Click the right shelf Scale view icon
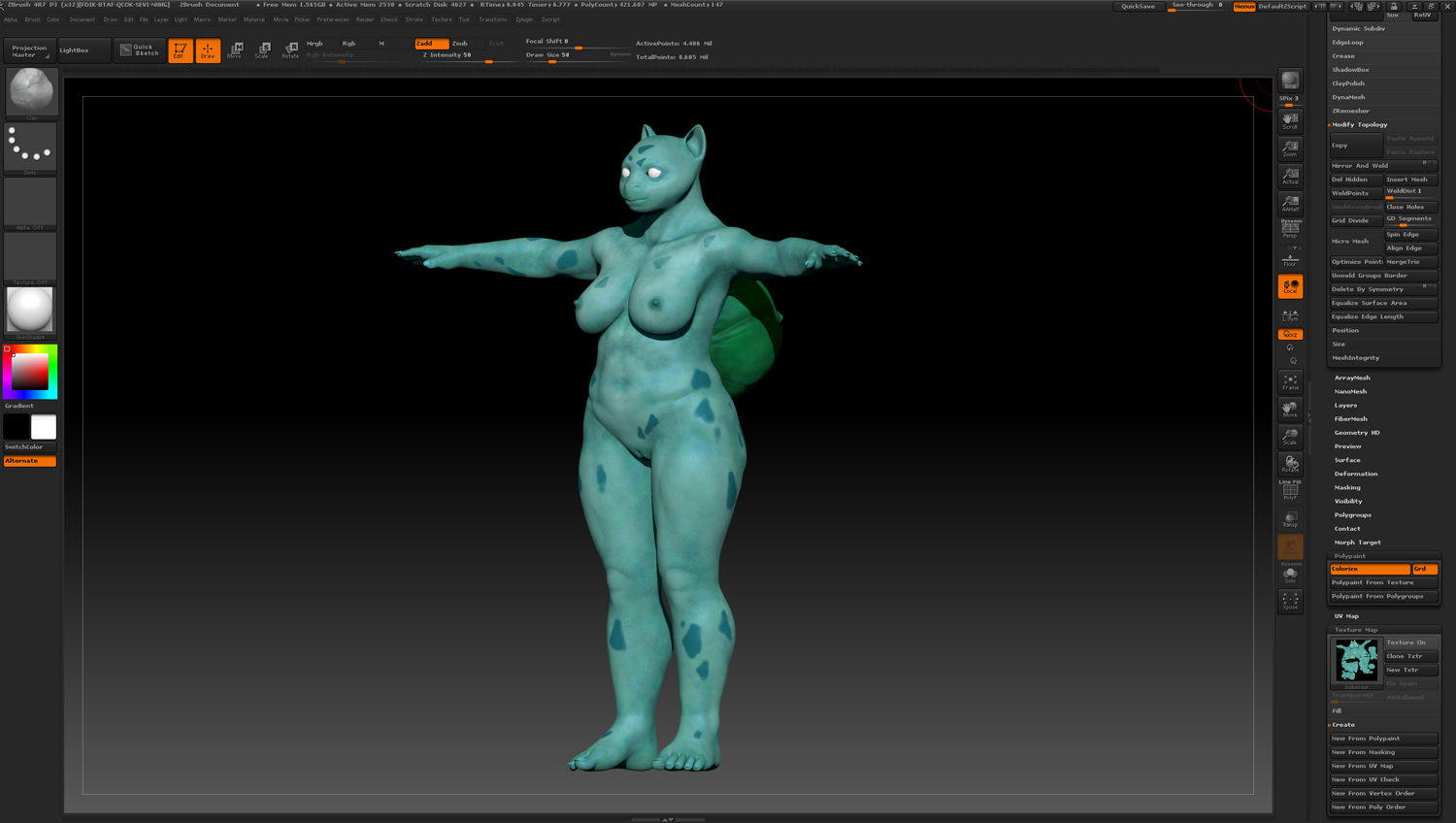This screenshot has width=1456, height=823. coord(1290,436)
